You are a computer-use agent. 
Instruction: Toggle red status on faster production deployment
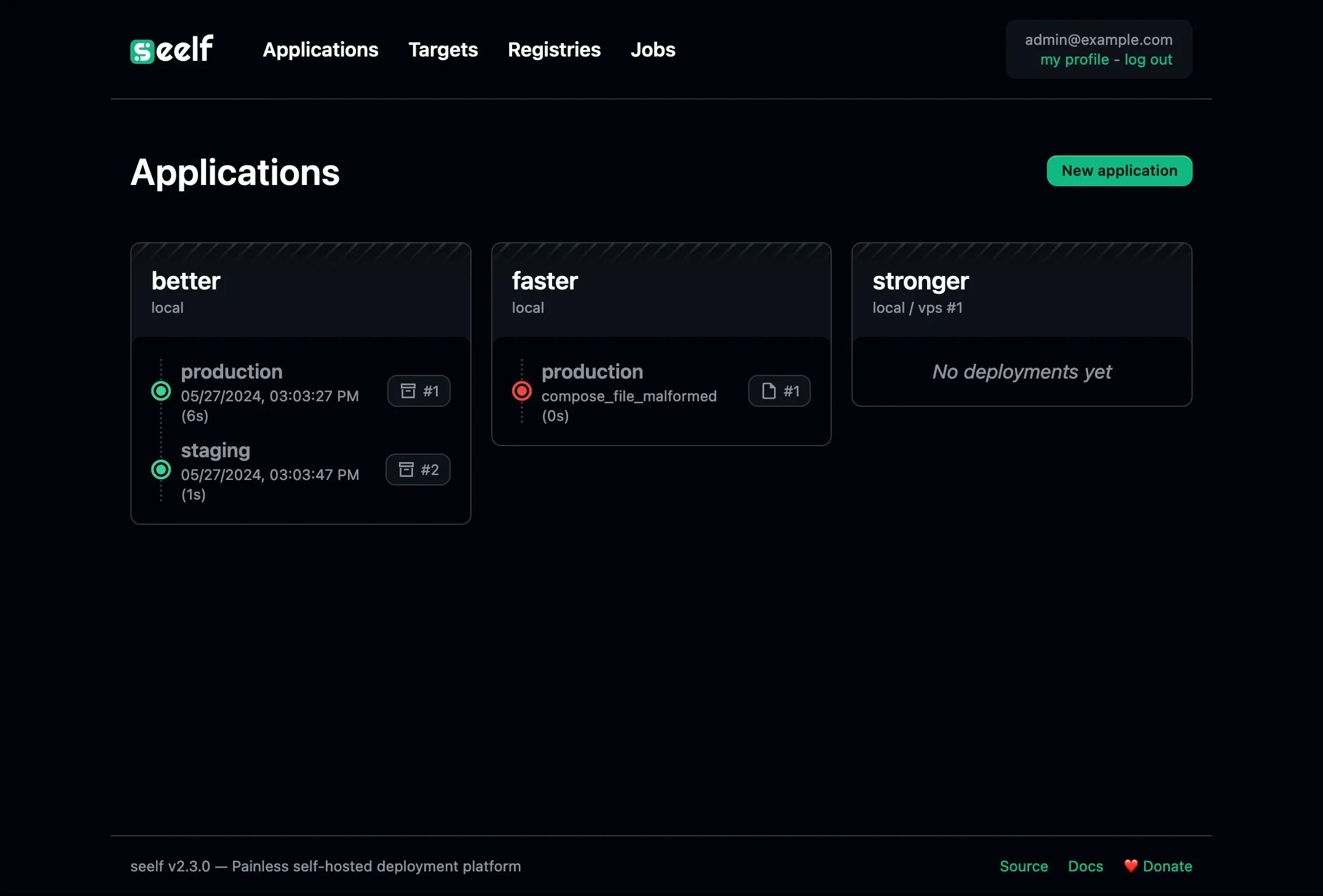click(521, 391)
